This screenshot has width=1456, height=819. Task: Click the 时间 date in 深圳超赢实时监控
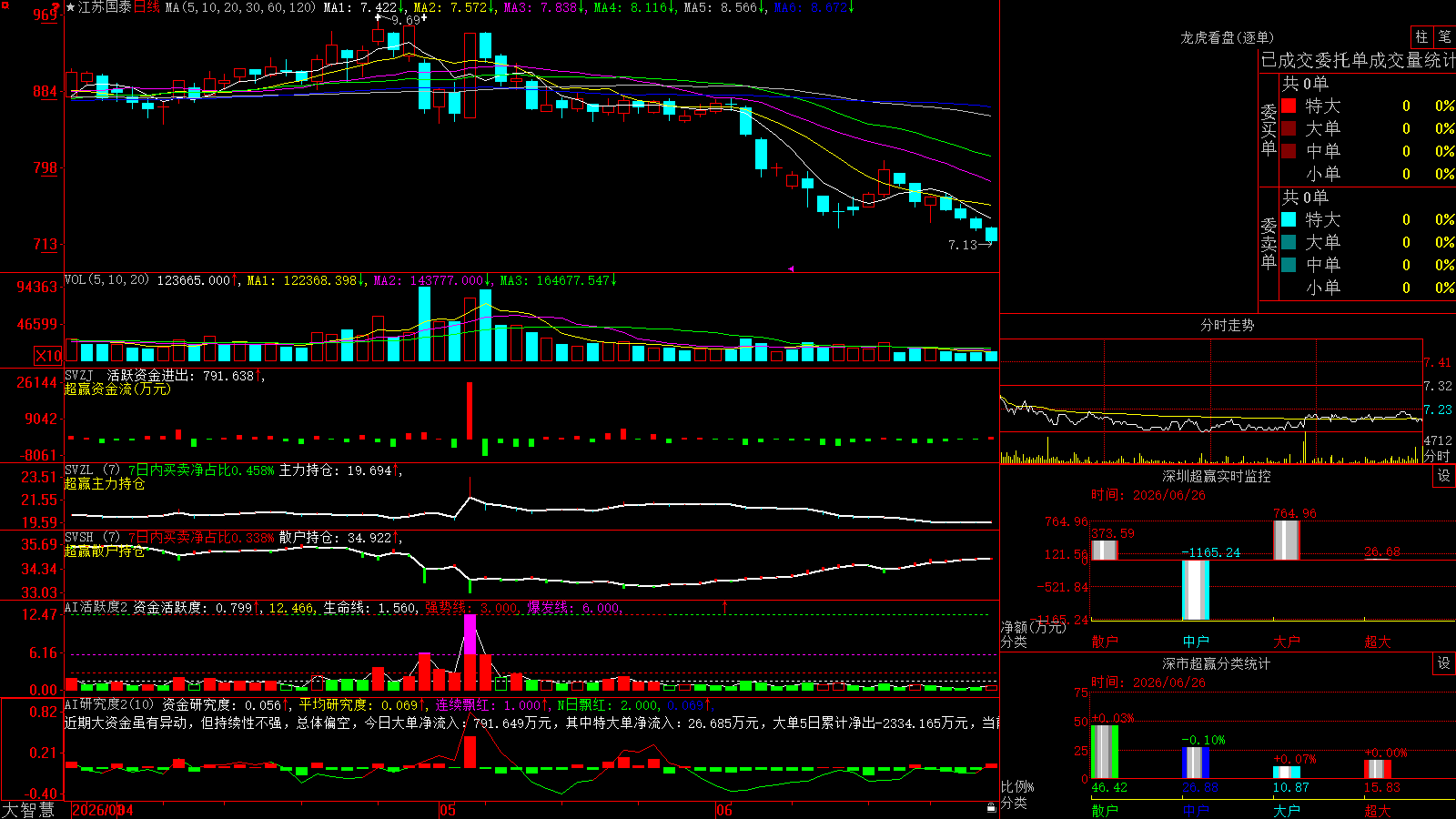(1148, 495)
